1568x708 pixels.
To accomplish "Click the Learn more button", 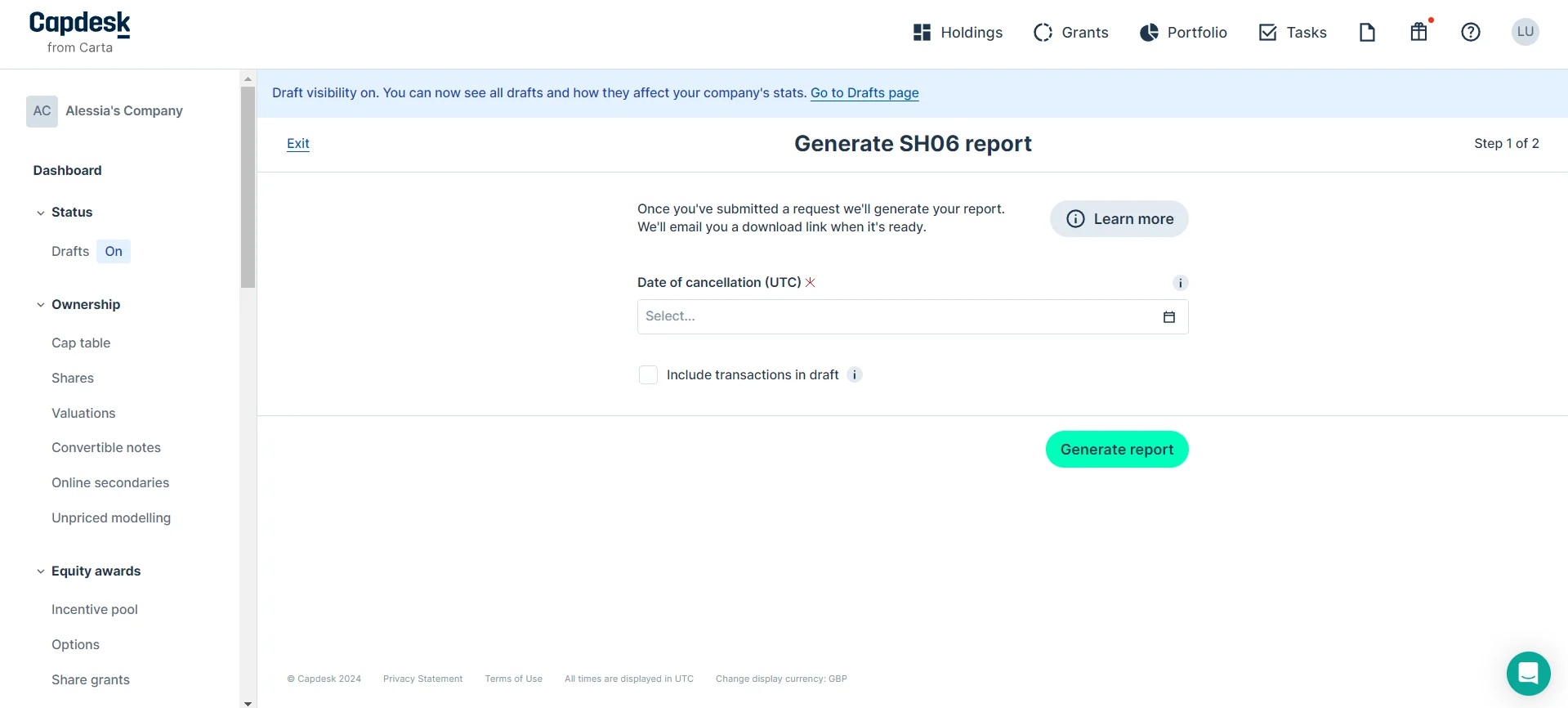I will (1119, 219).
